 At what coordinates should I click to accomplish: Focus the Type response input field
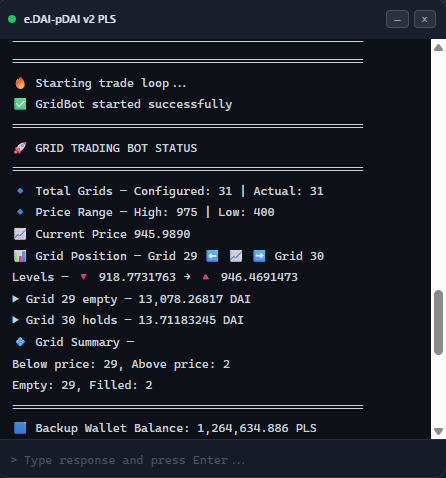pyautogui.click(x=223, y=460)
